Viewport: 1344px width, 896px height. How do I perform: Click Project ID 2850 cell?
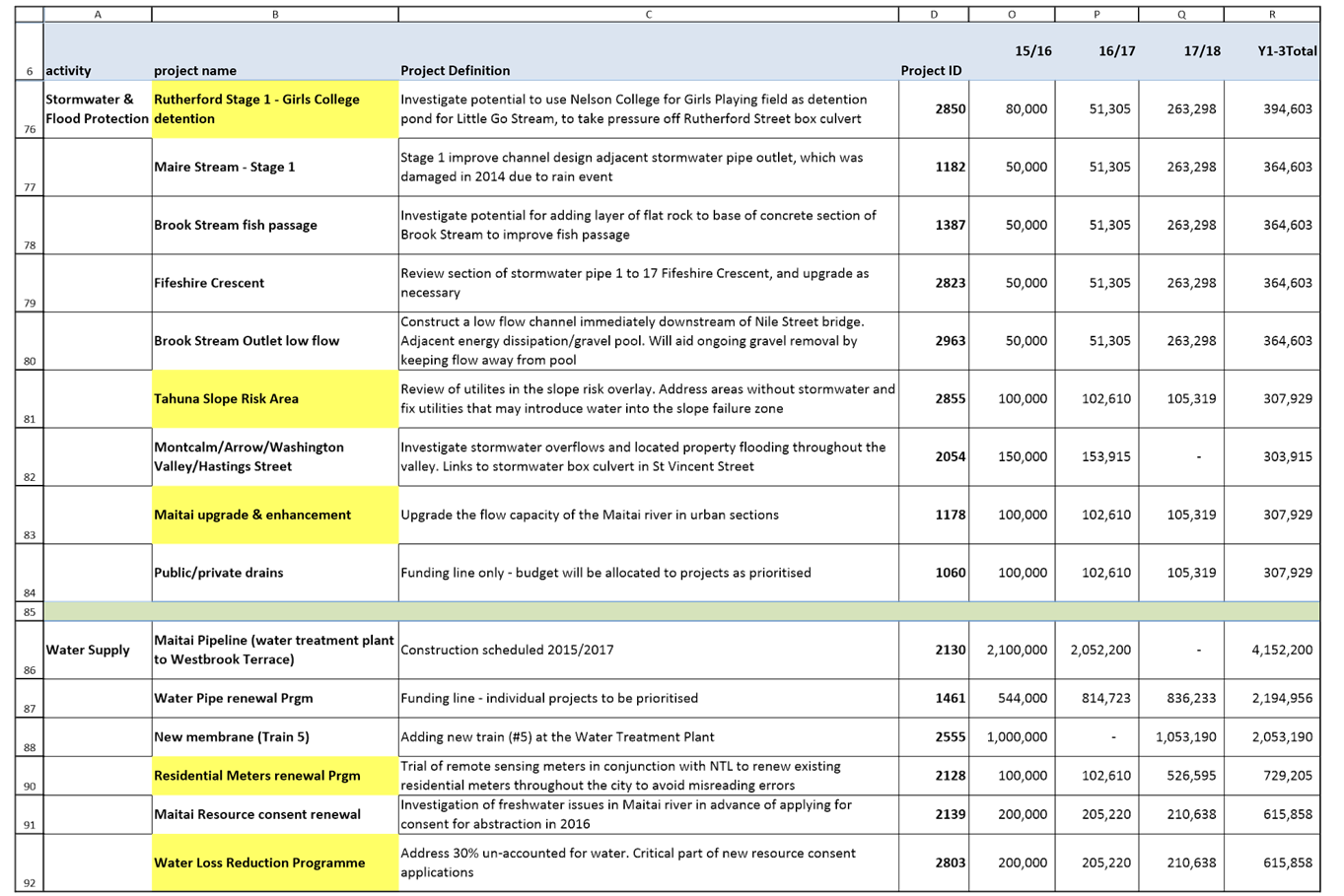[x=934, y=109]
